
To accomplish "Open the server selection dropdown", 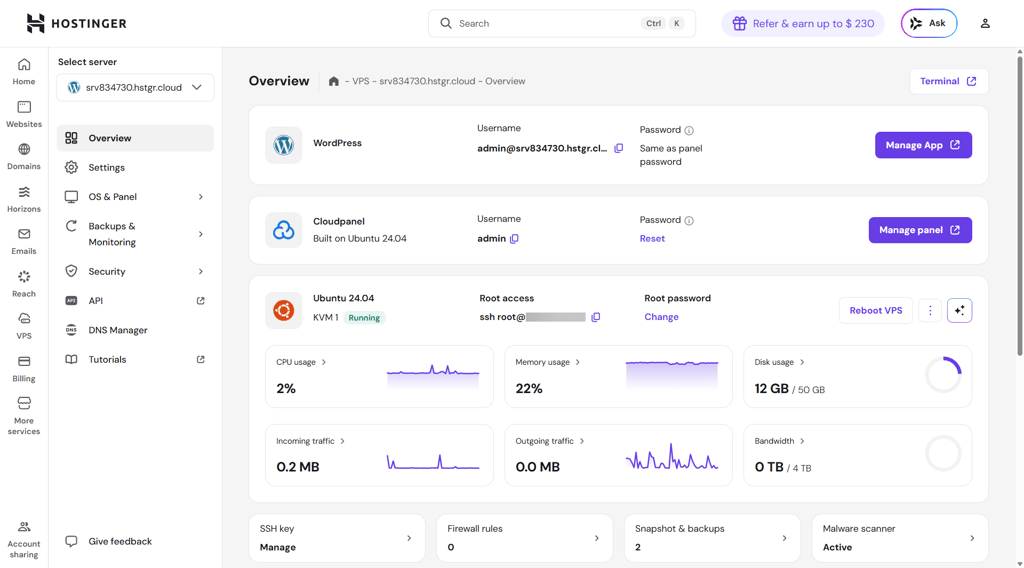I will click(135, 87).
